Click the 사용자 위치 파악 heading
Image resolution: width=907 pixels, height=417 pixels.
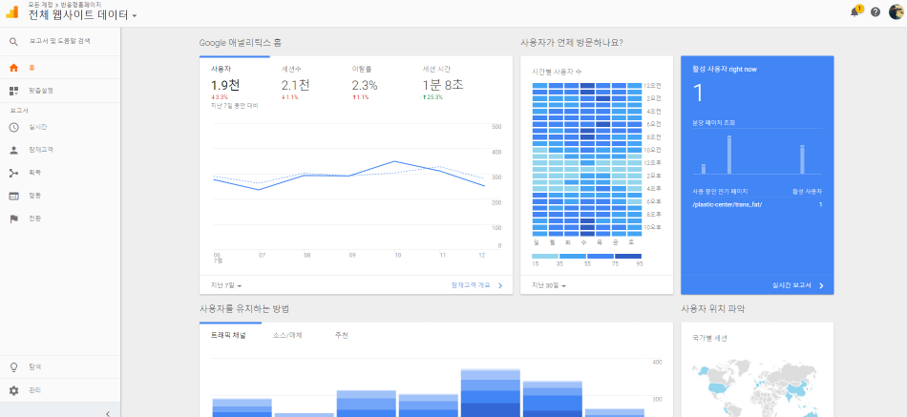click(713, 309)
